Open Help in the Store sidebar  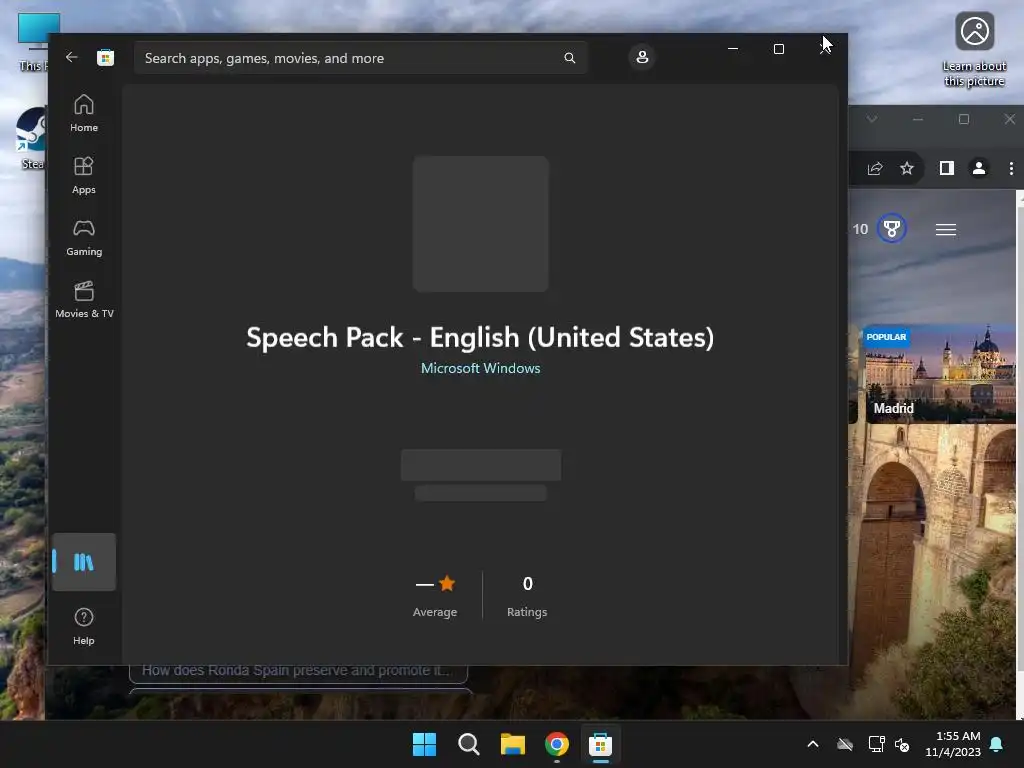point(84,626)
